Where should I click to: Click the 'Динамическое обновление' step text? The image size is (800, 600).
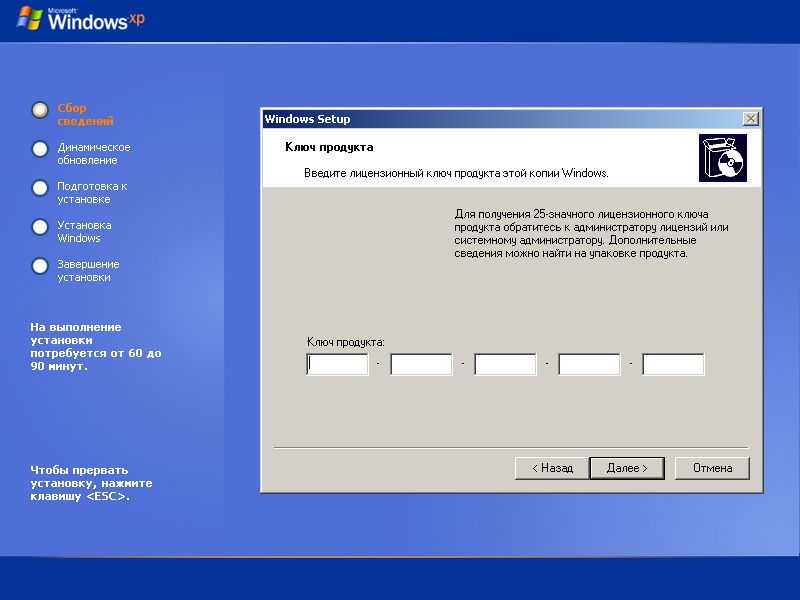(x=94, y=154)
